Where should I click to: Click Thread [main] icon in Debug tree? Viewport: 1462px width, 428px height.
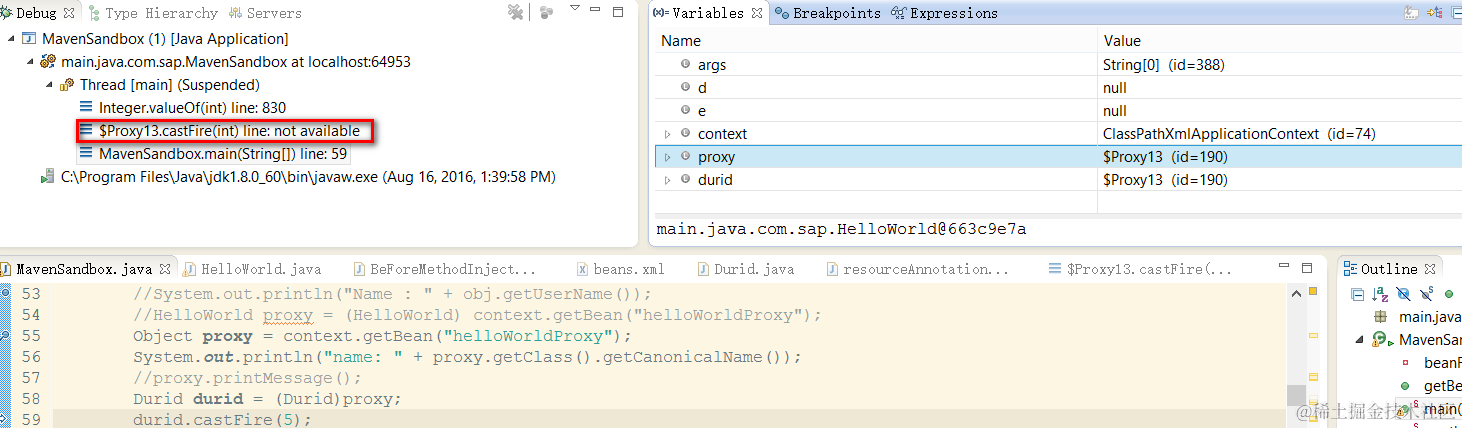pos(67,85)
